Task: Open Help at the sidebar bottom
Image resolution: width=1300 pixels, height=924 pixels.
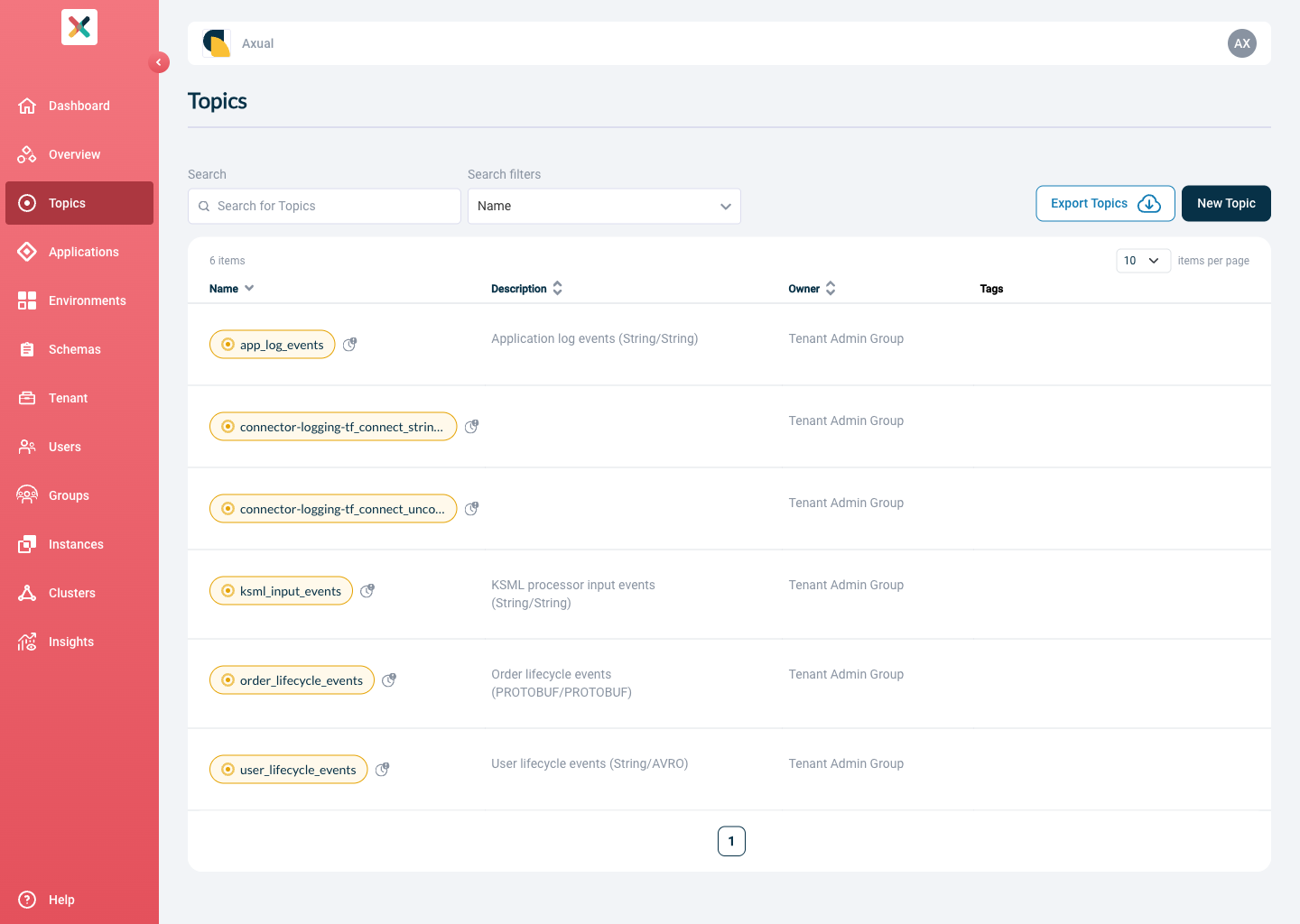Action: click(79, 900)
